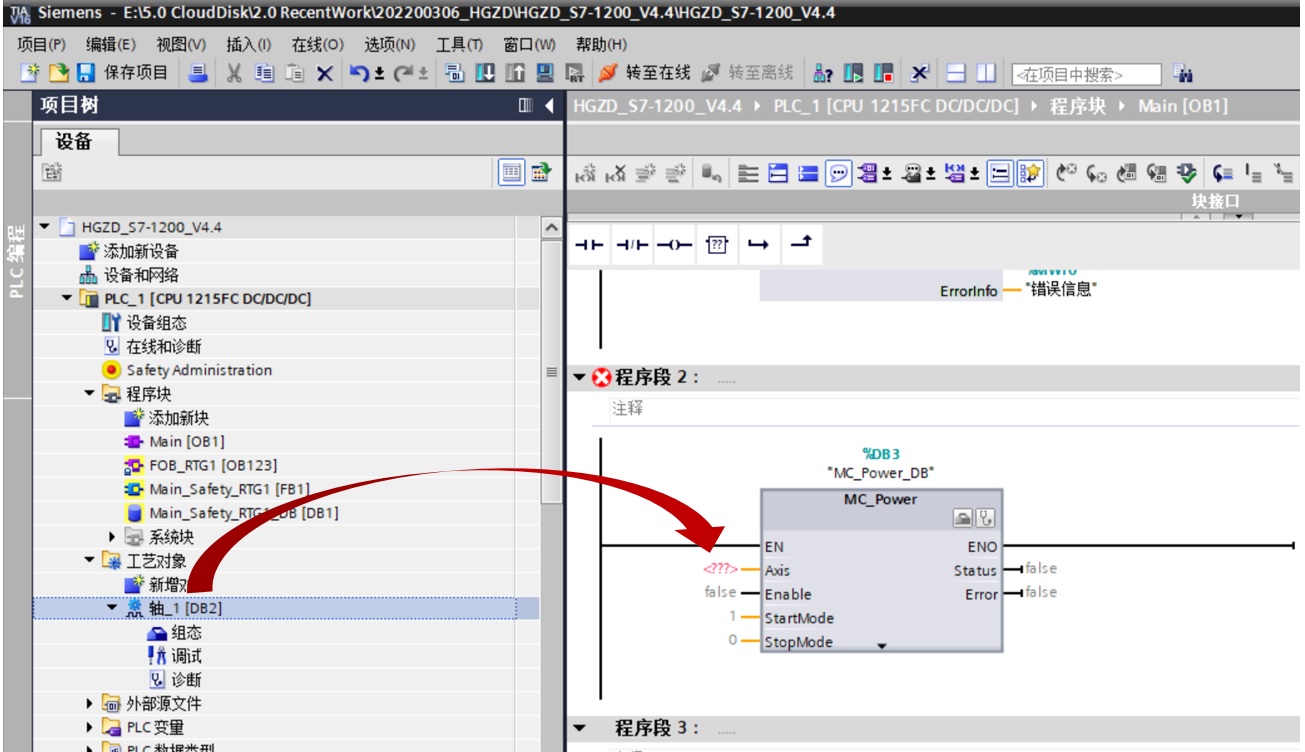1305x752 pixels.
Task: Click the project search input field
Action: coord(1086,74)
